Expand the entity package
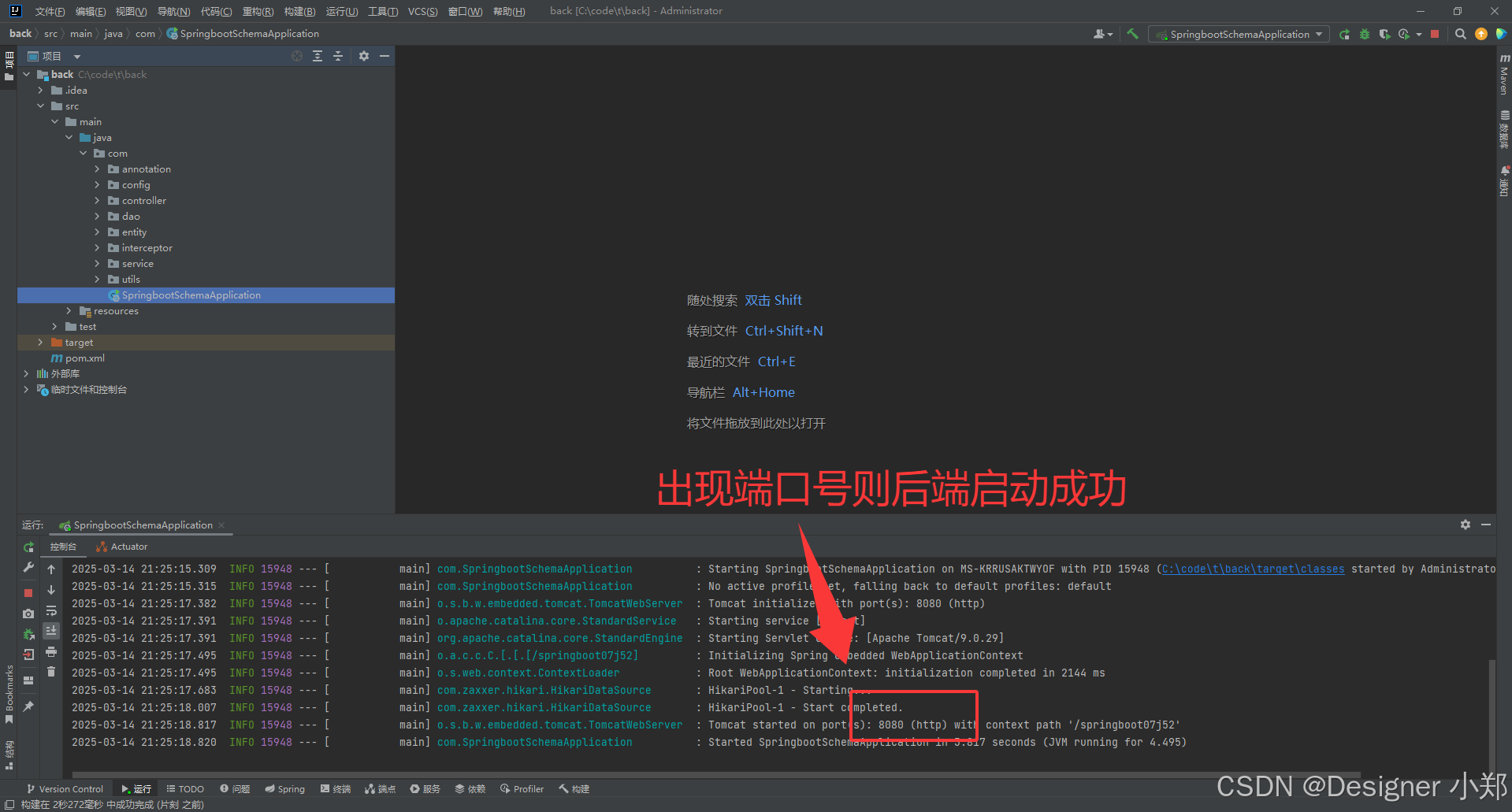Screen dimensions: 1512x812 pos(98,232)
